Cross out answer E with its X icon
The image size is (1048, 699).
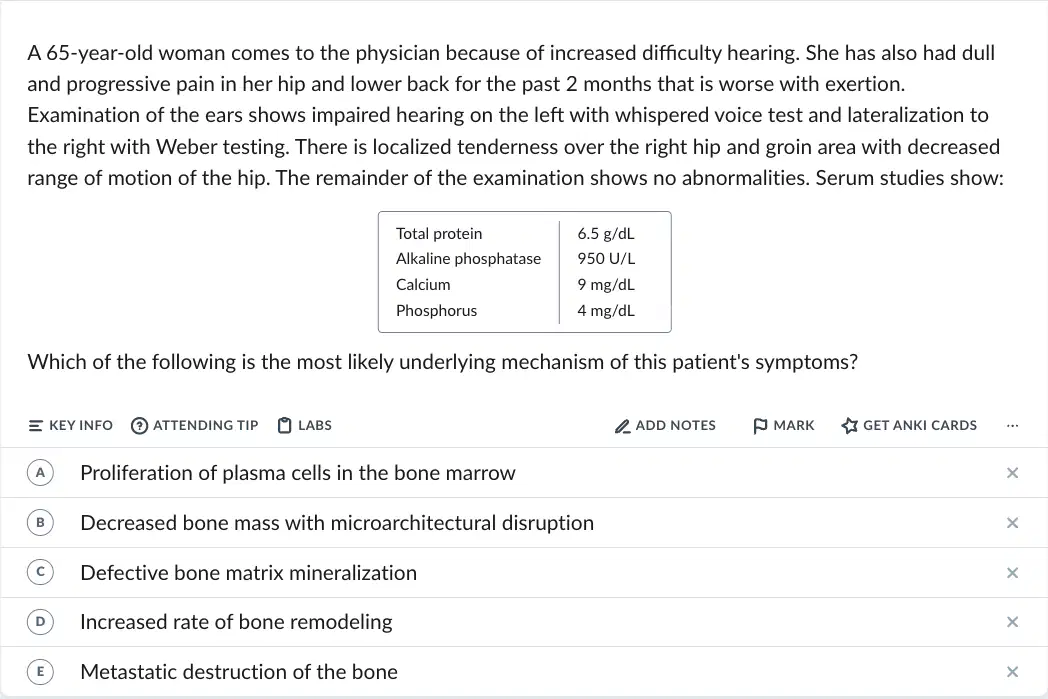pos(1012,672)
